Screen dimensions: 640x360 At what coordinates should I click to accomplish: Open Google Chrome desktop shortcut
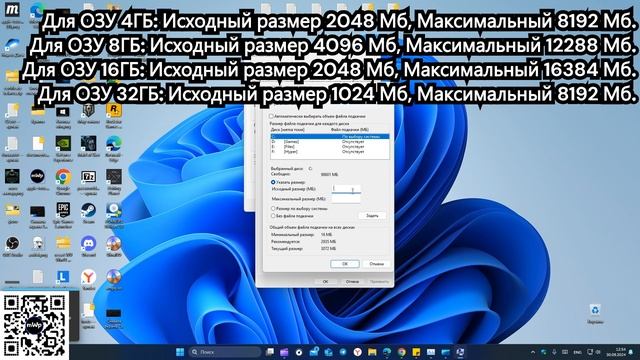click(63, 177)
